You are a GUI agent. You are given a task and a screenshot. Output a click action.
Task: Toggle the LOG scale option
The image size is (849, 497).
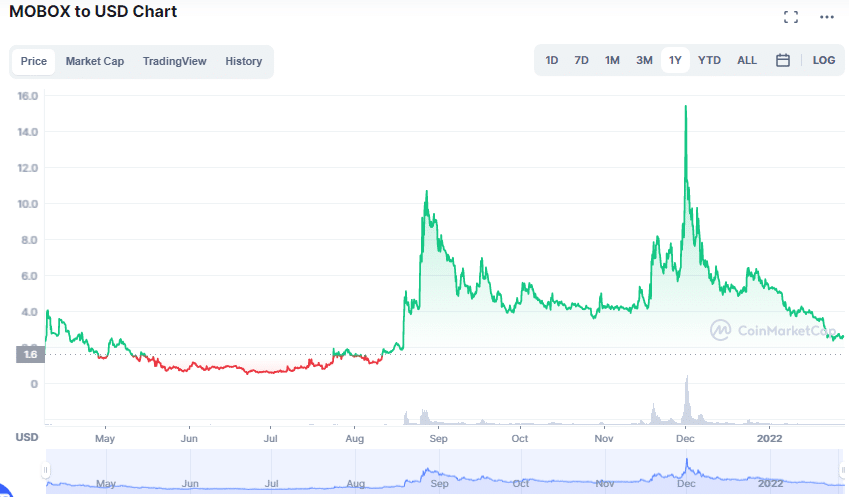(x=824, y=60)
